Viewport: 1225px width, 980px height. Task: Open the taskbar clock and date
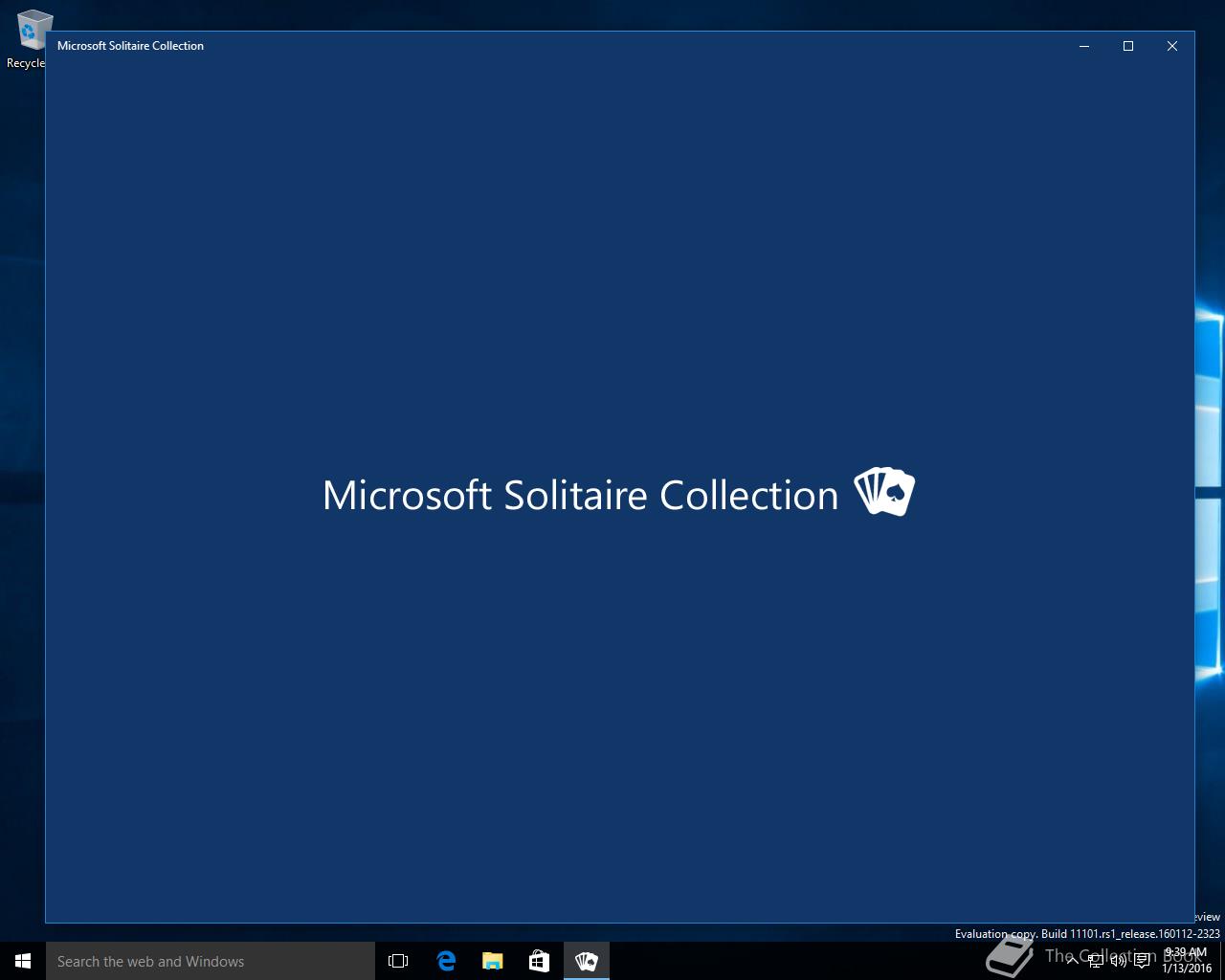coord(1187,961)
